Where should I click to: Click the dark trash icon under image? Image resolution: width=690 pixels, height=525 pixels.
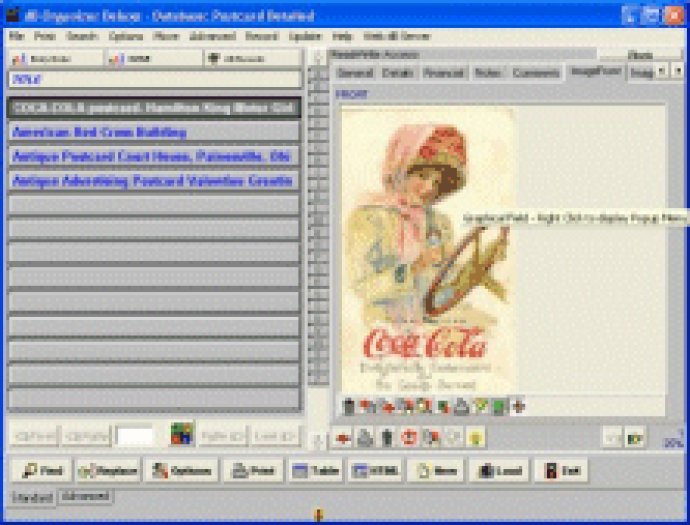(349, 407)
